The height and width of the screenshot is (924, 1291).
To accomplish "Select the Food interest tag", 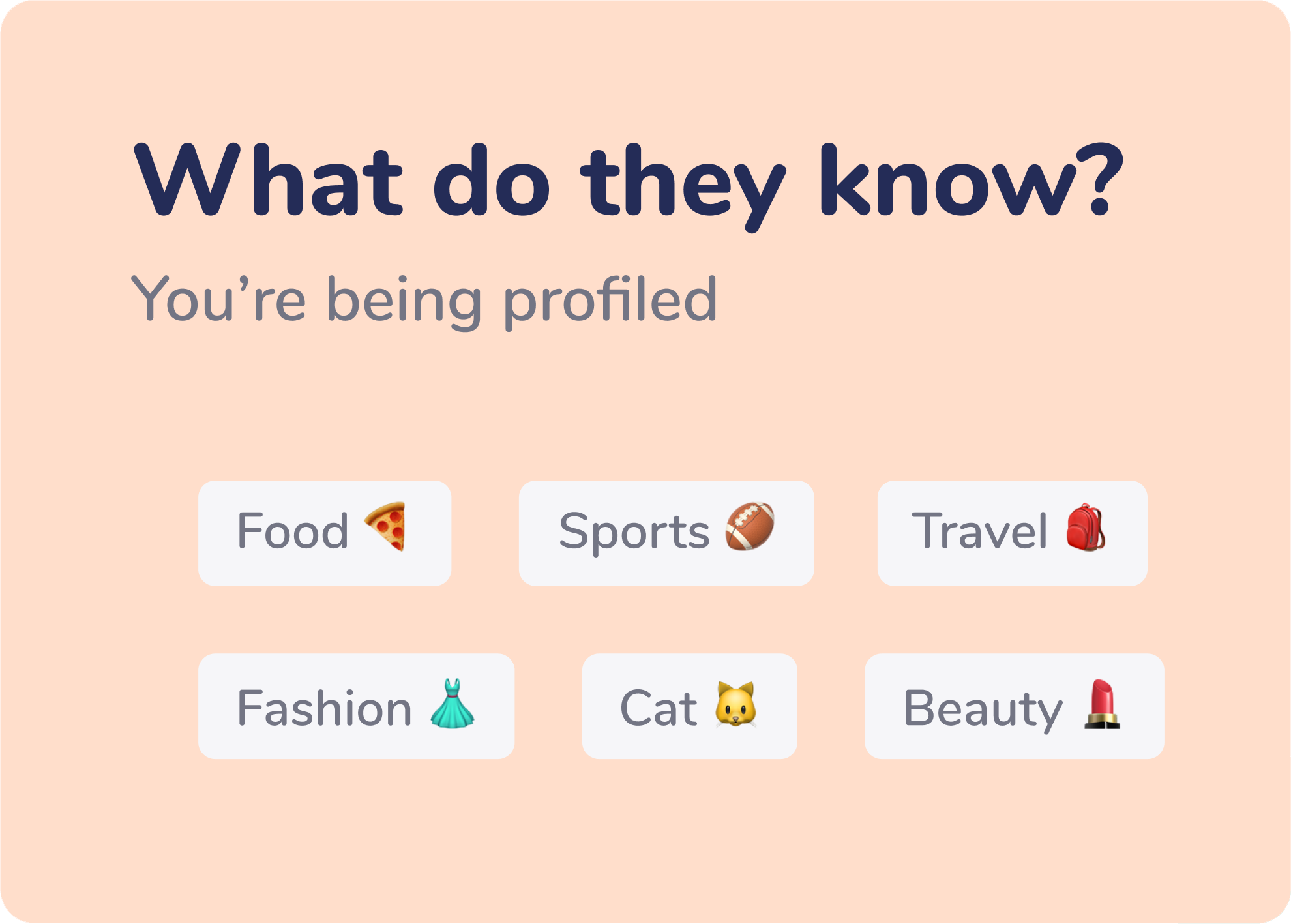I will click(325, 533).
